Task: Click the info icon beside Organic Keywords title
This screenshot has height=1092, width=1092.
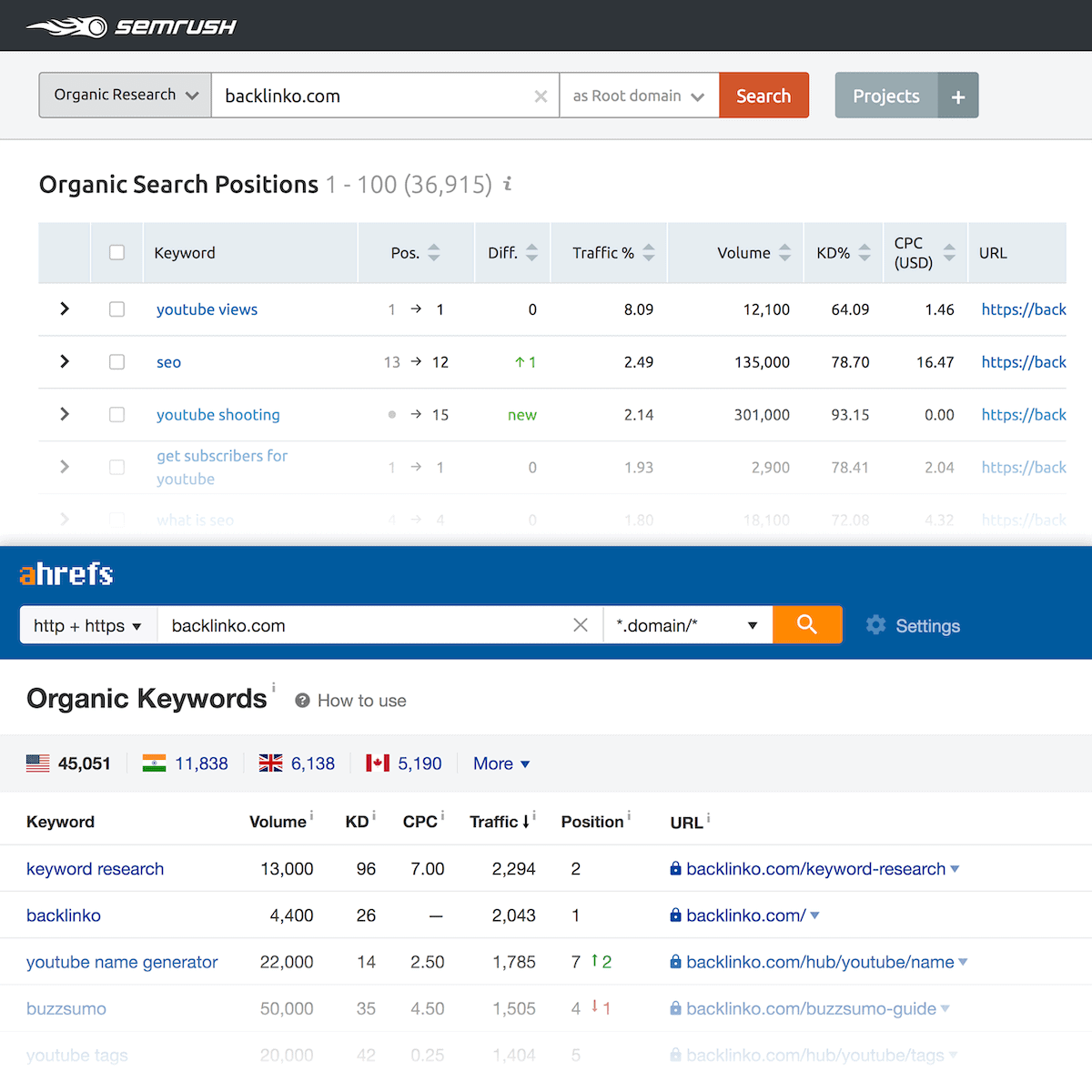Action: click(274, 687)
